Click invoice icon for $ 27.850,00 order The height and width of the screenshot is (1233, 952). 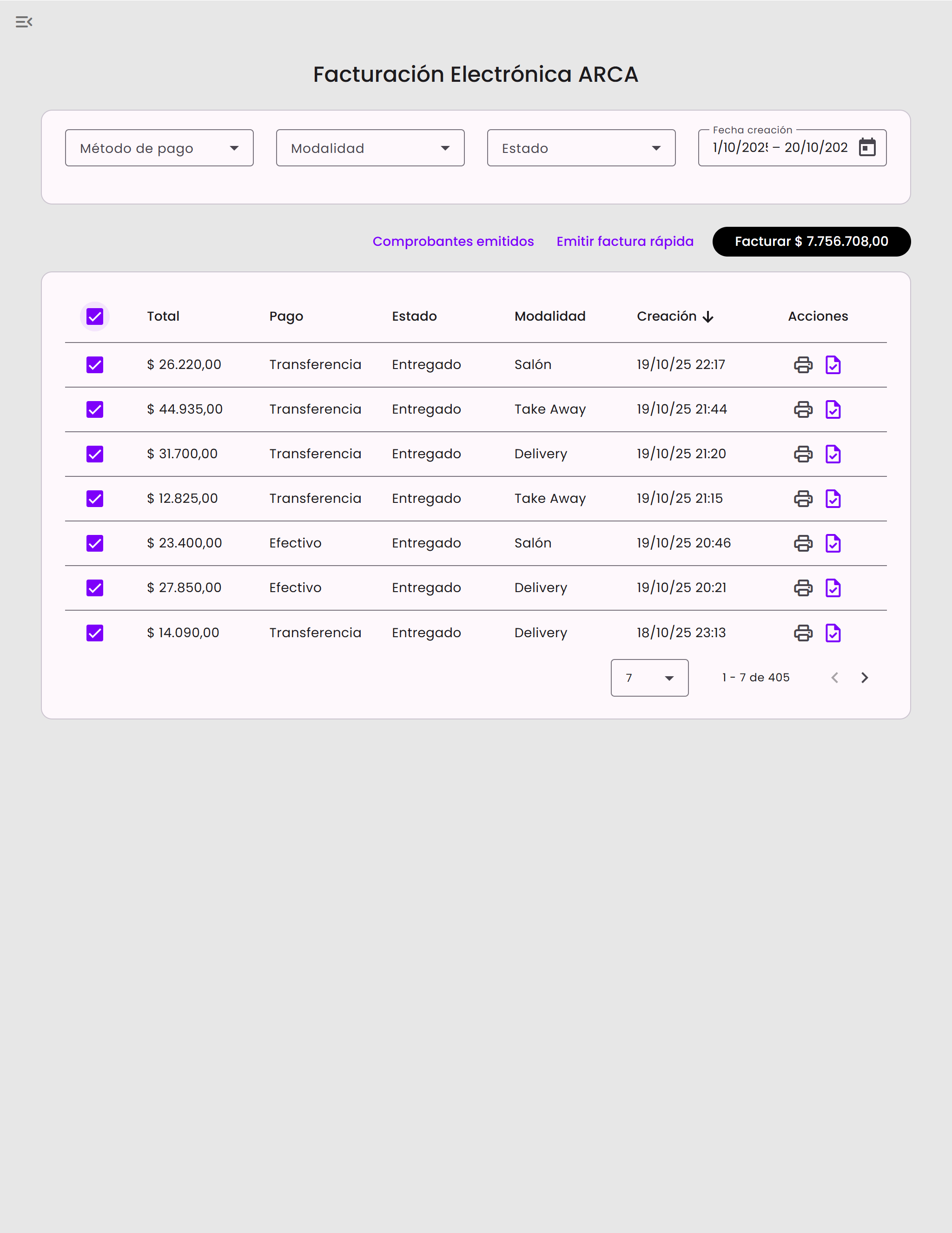(x=833, y=588)
